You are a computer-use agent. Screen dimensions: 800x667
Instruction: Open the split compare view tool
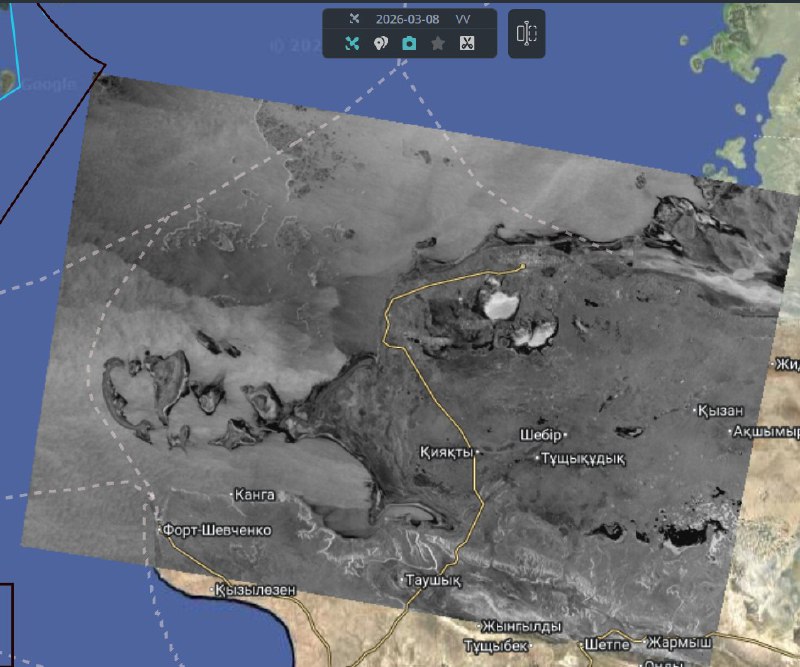tap(527, 34)
